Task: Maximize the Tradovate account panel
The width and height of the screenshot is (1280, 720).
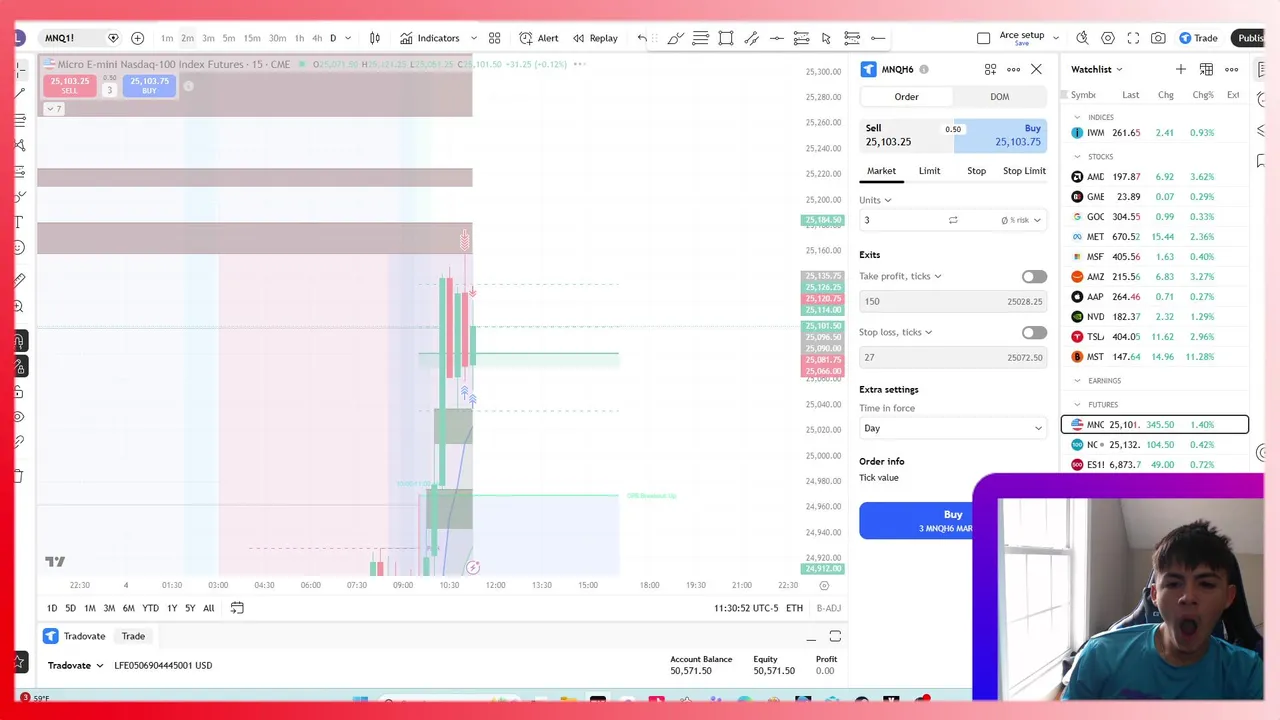Action: click(x=835, y=636)
